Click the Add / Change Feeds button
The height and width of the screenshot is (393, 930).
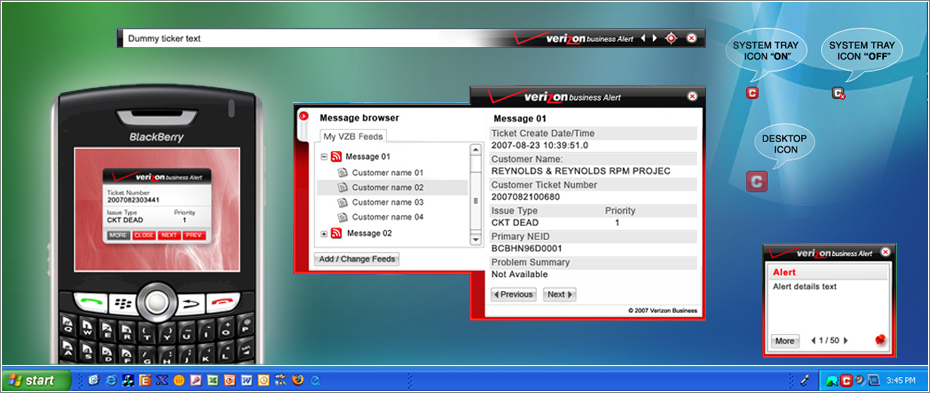click(356, 259)
